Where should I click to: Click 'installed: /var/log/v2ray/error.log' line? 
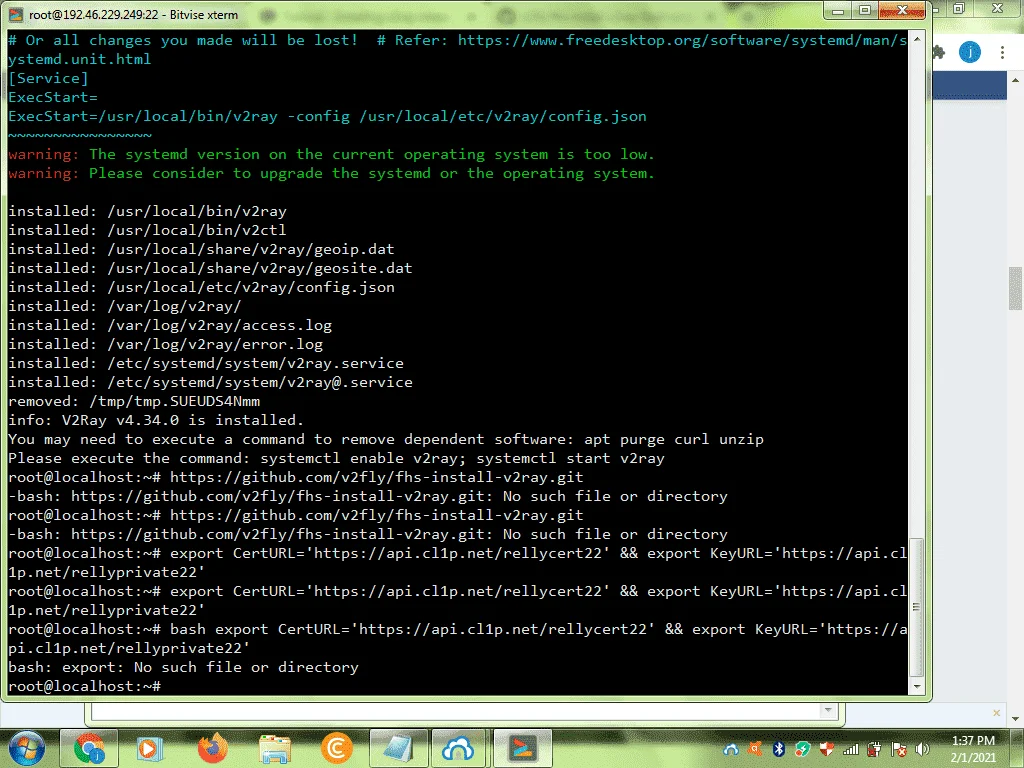165,344
